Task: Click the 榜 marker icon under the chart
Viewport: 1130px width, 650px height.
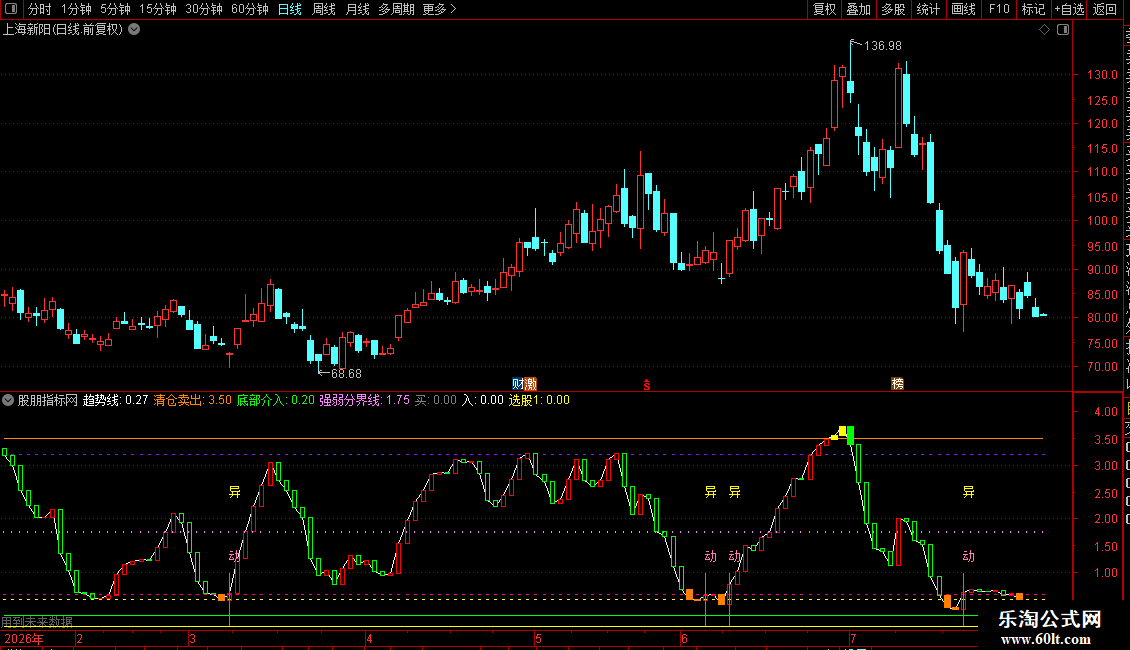Action: (x=897, y=384)
